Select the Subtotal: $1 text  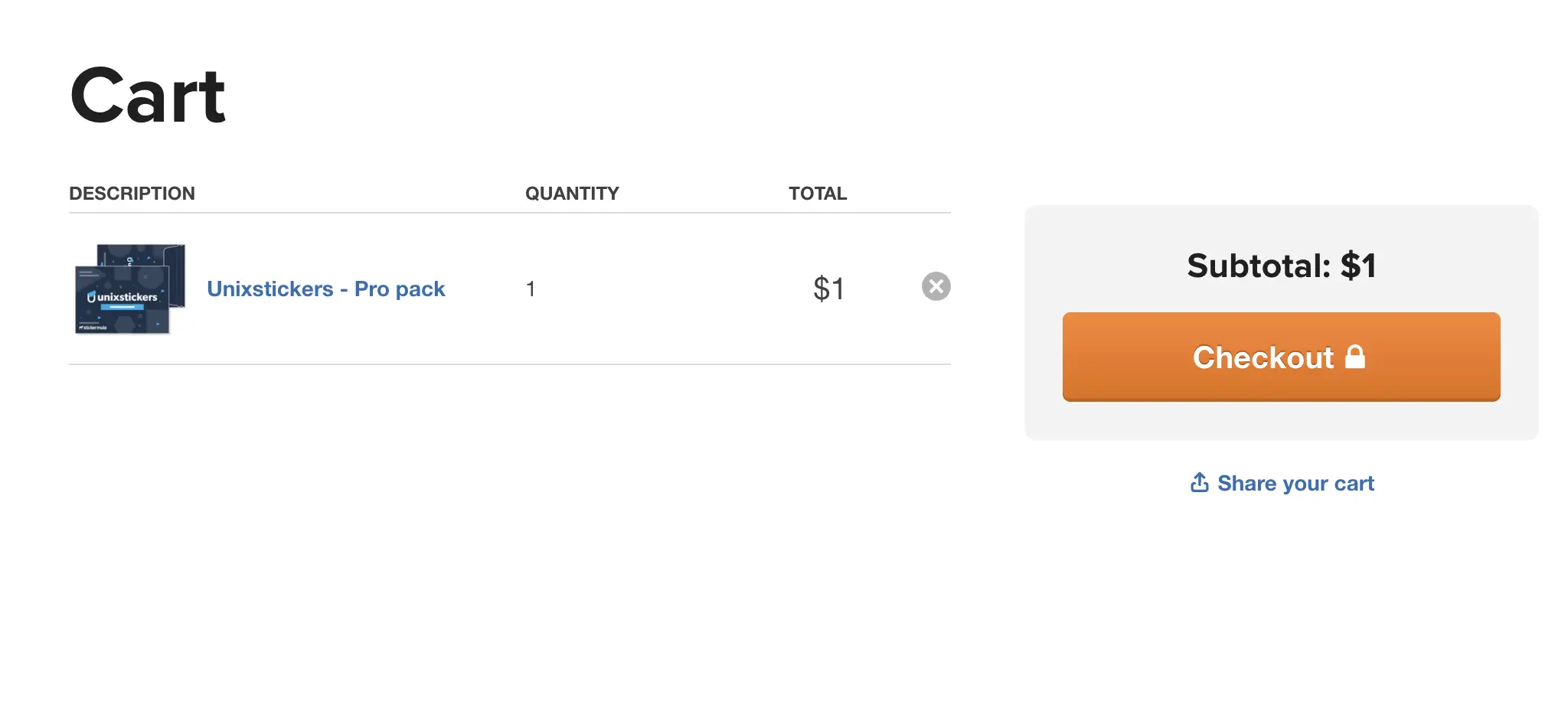tap(1282, 266)
